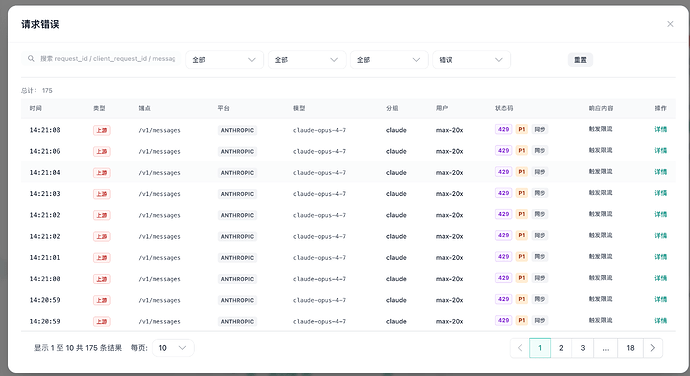Open 详情 for the 14:21:01 row

[x=660, y=257]
